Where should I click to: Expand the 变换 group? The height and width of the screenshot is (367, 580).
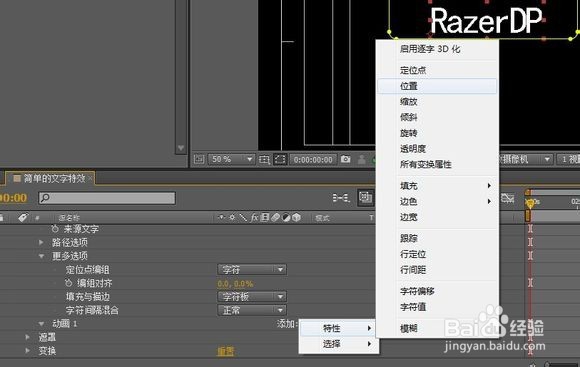click(28, 350)
